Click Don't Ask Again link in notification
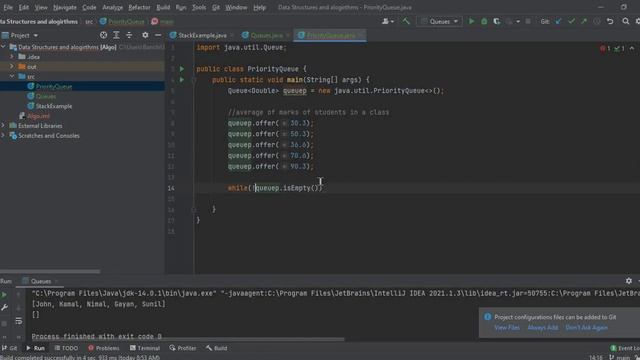The height and width of the screenshot is (360, 640). tap(587, 328)
